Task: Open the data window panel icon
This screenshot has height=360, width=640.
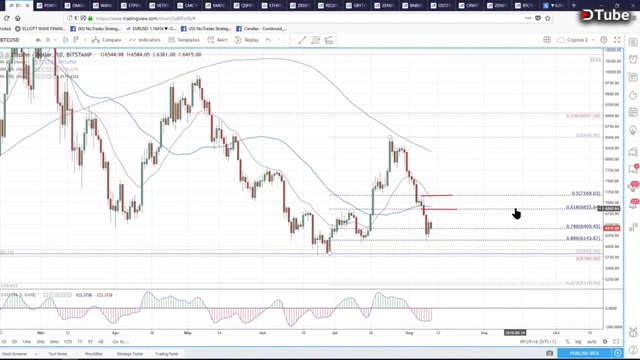Action: [x=633, y=77]
